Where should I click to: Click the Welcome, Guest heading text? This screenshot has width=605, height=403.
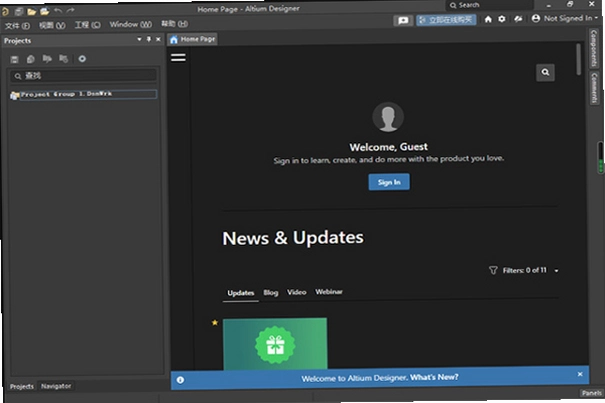point(389,147)
